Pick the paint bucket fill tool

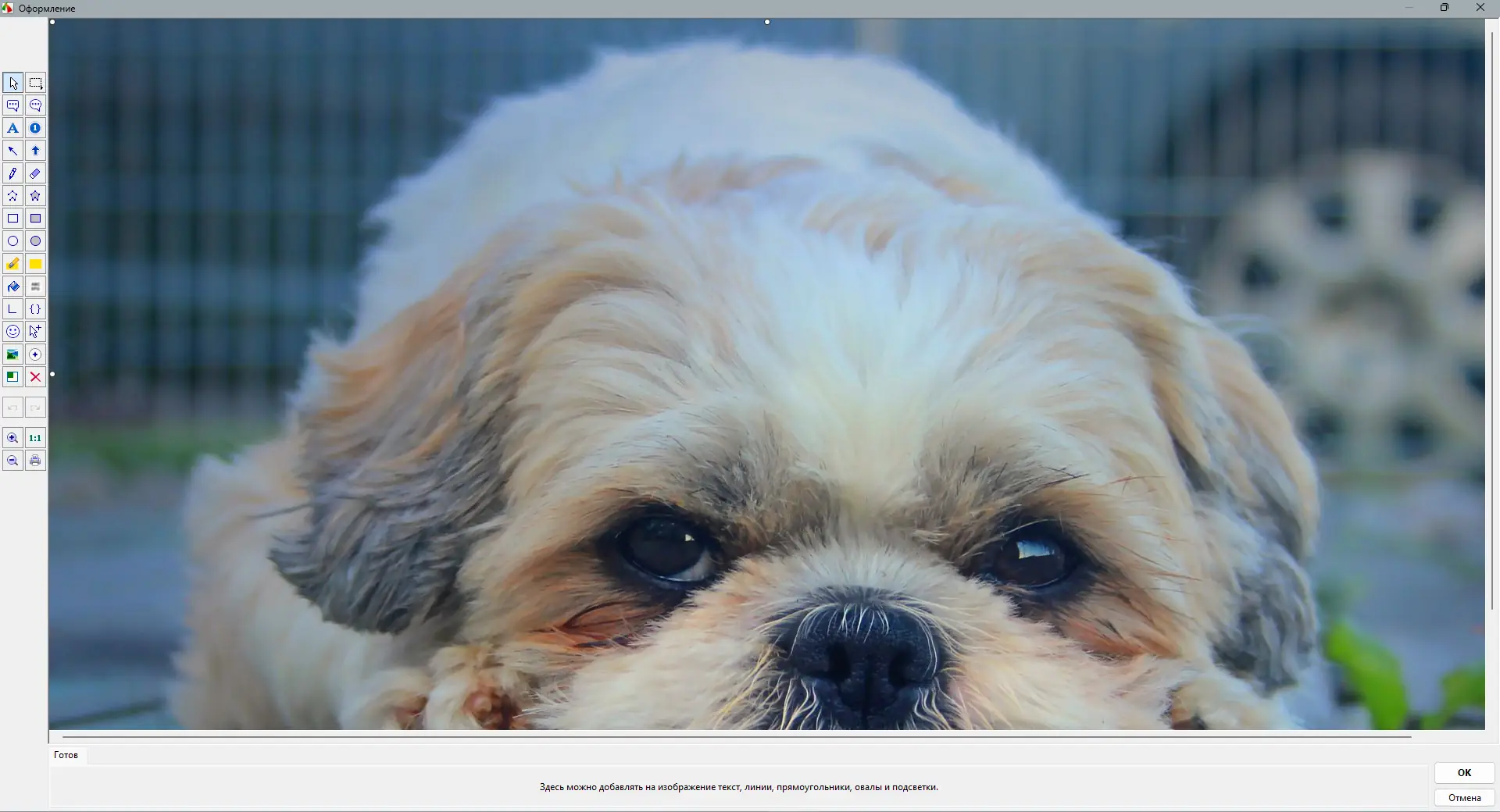tap(12, 287)
